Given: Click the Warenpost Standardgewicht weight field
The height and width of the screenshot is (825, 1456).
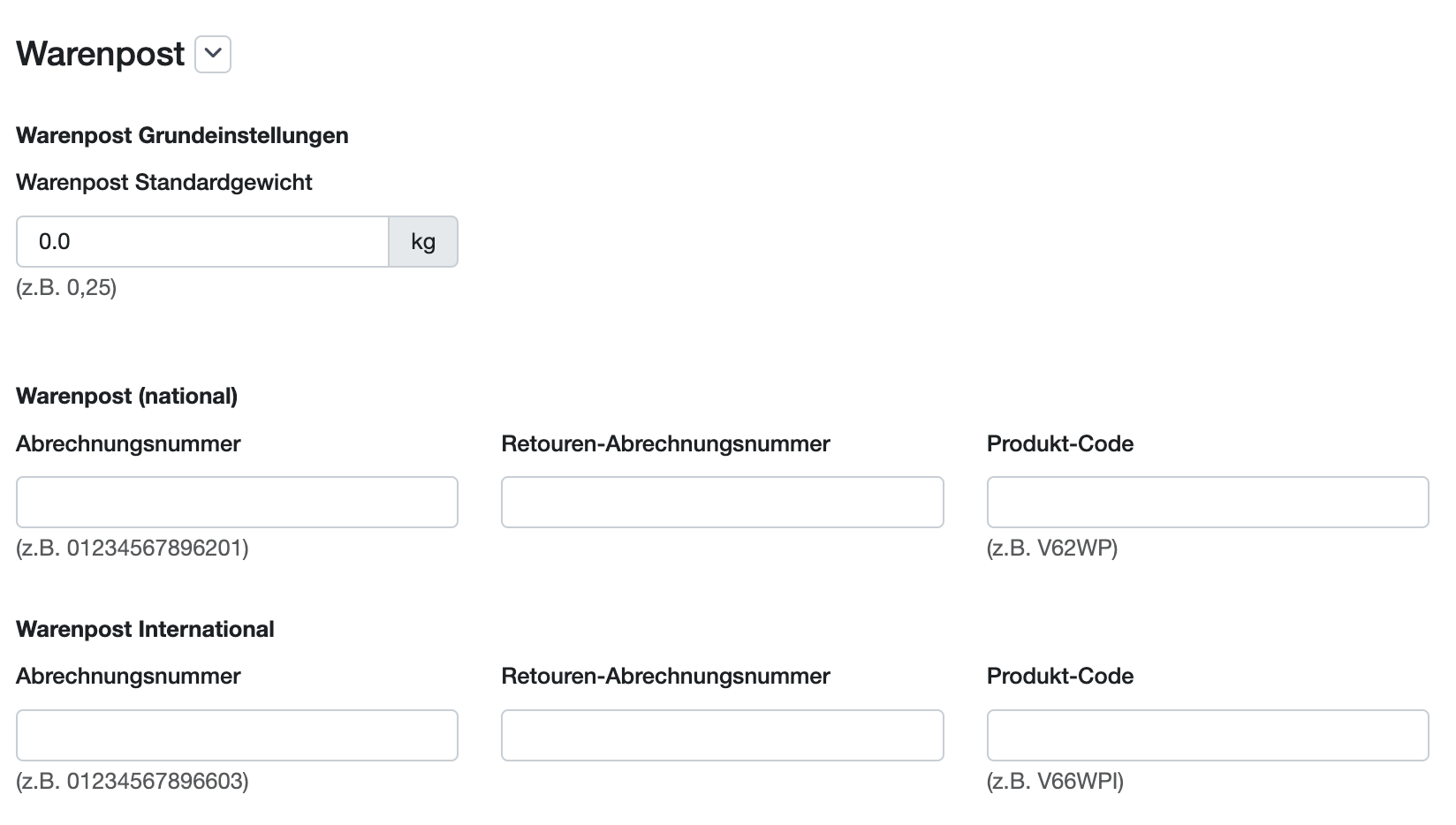Looking at the screenshot, I should tap(202, 242).
